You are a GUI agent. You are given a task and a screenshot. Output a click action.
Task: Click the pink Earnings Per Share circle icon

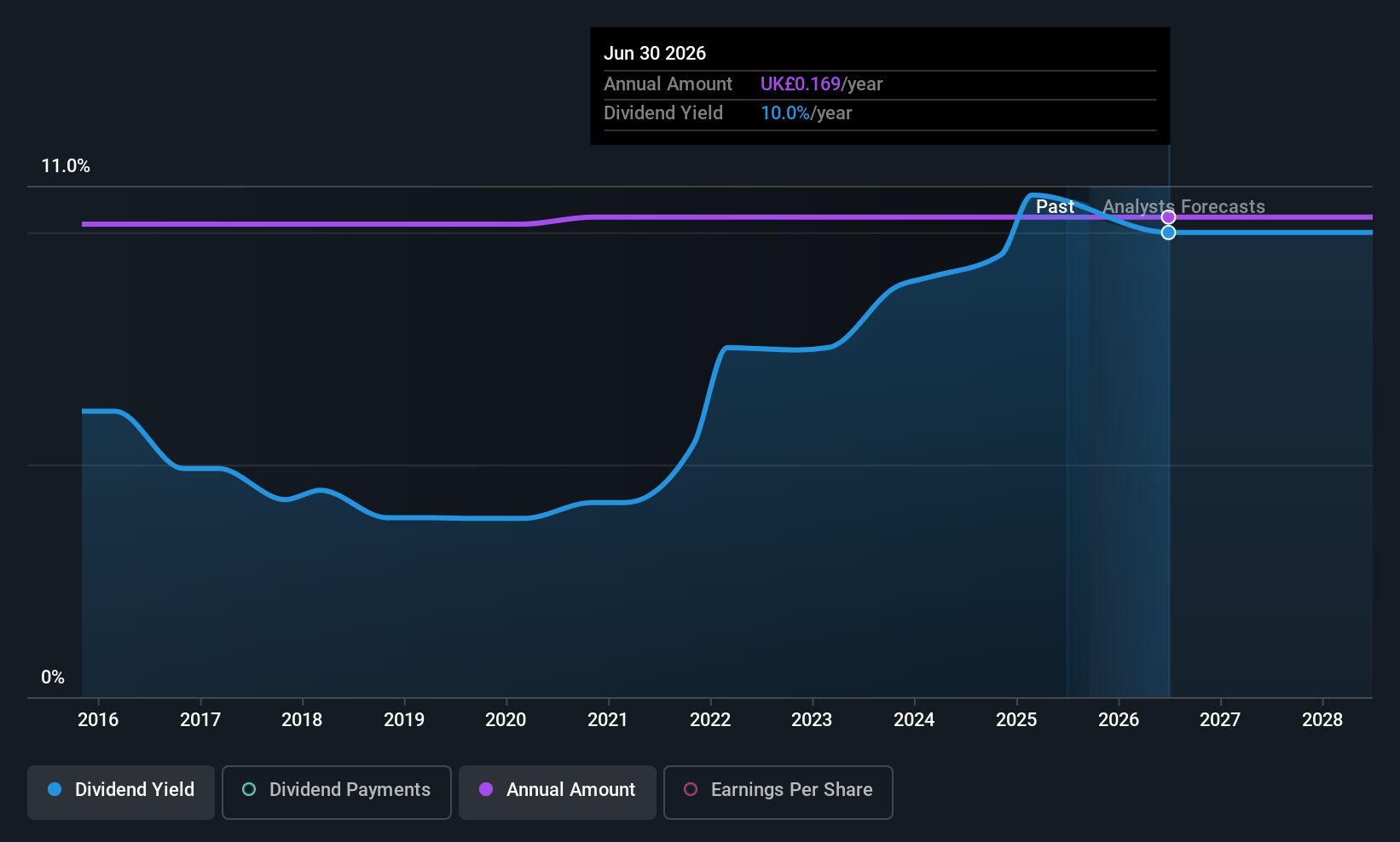point(691,789)
